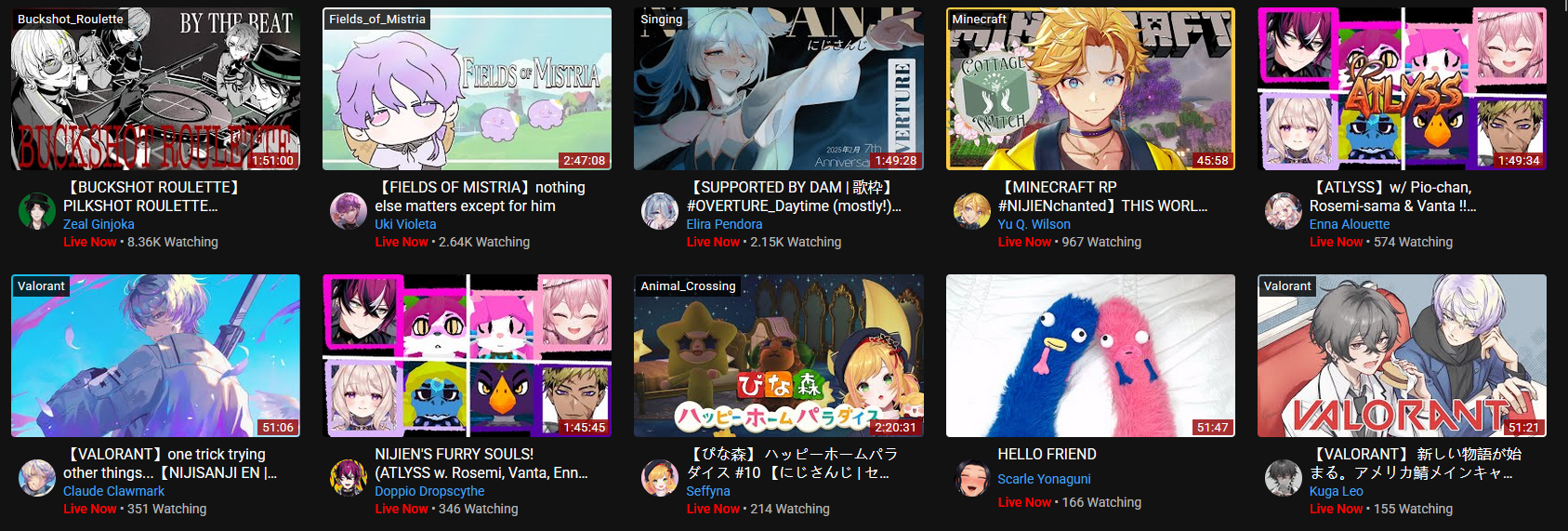Click Enna Alouette's channel avatar icon
This screenshot has width=1568, height=531.
pyautogui.click(x=1283, y=211)
